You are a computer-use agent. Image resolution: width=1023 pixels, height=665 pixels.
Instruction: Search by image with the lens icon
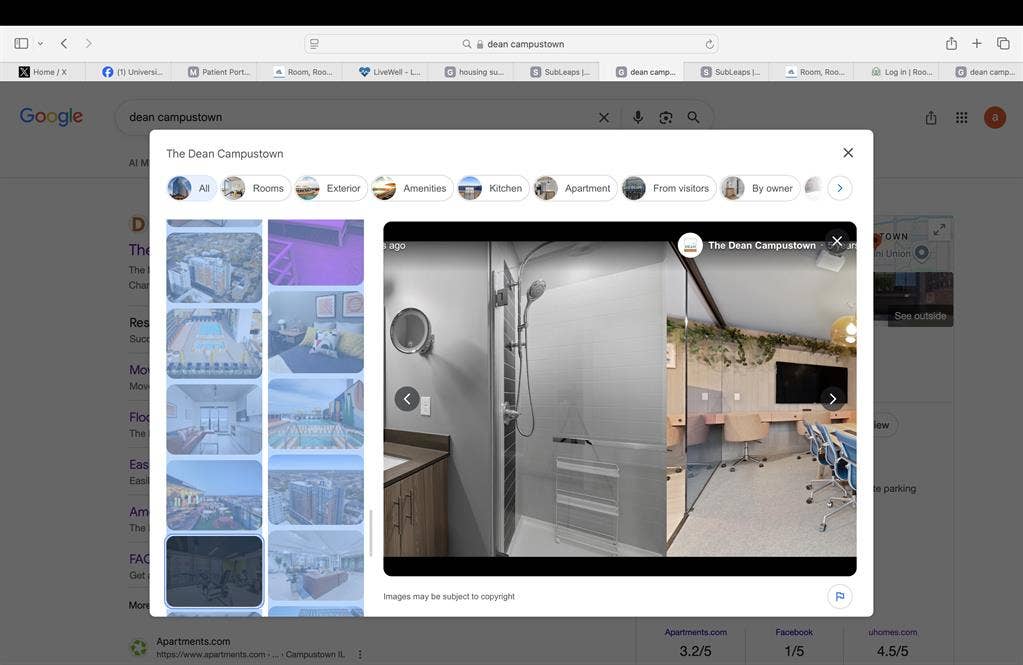click(665, 117)
